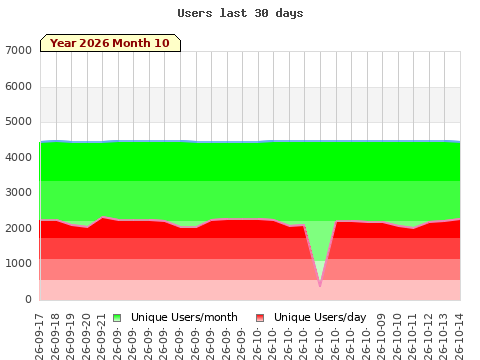Click the 3000 y-axis label

18,192
